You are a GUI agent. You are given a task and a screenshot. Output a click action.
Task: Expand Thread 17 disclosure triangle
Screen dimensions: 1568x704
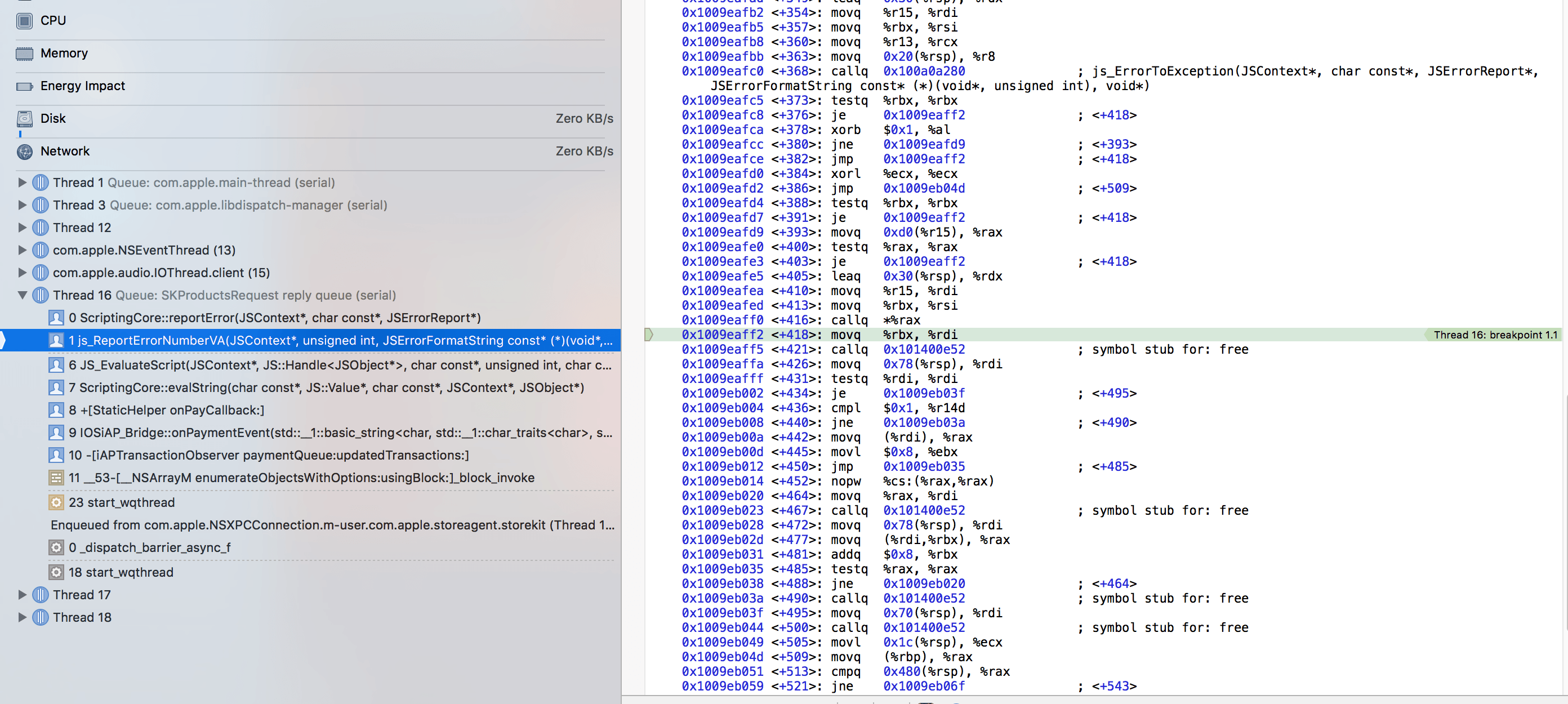[x=23, y=595]
